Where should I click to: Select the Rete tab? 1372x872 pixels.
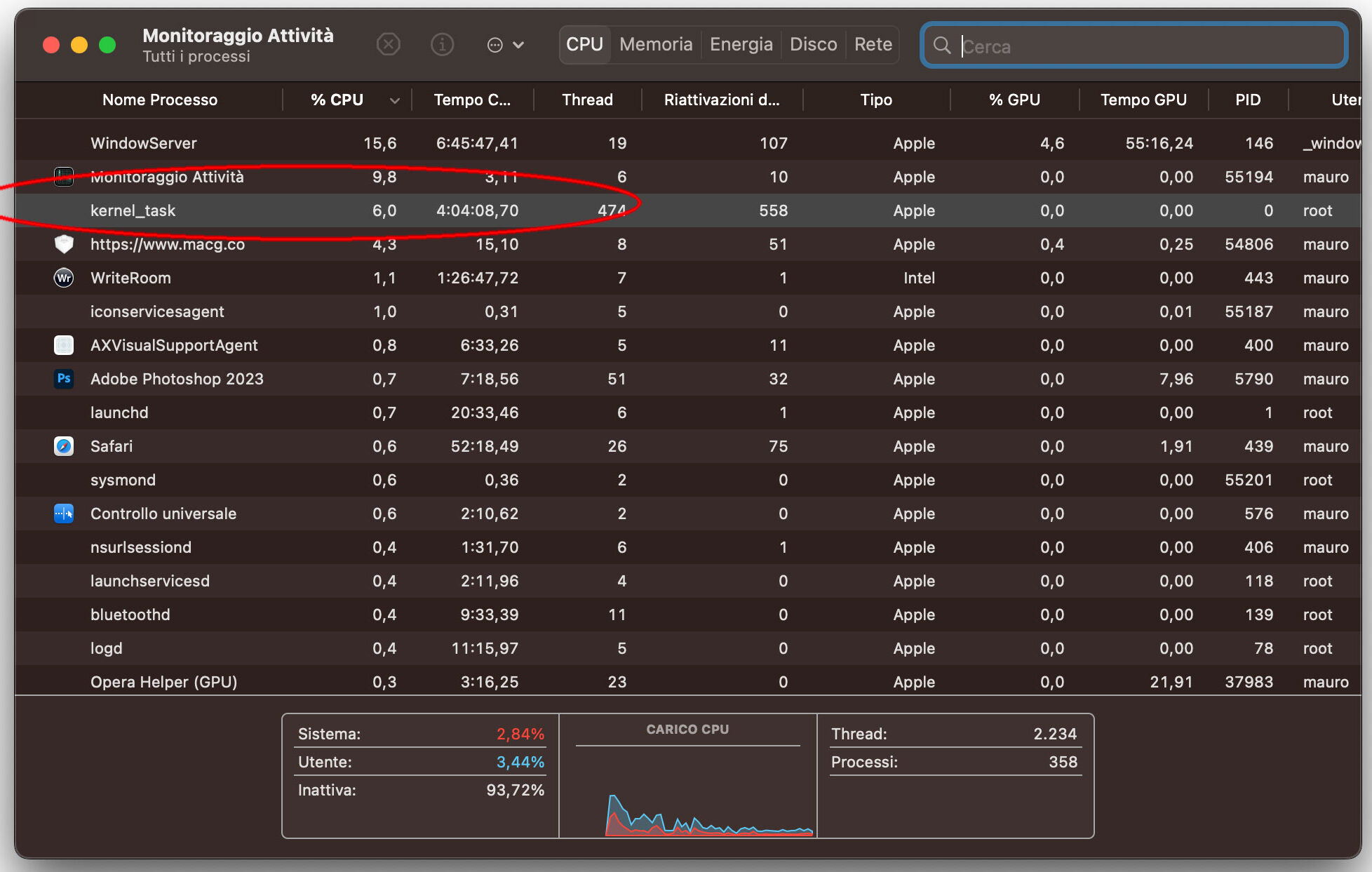873,45
